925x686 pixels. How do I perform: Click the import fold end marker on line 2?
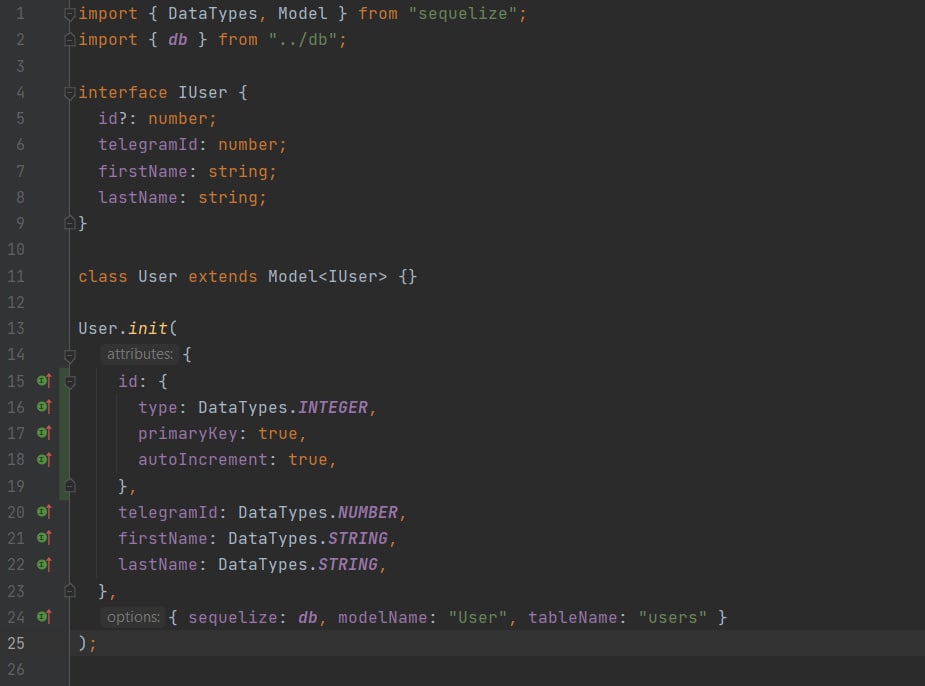click(70, 40)
